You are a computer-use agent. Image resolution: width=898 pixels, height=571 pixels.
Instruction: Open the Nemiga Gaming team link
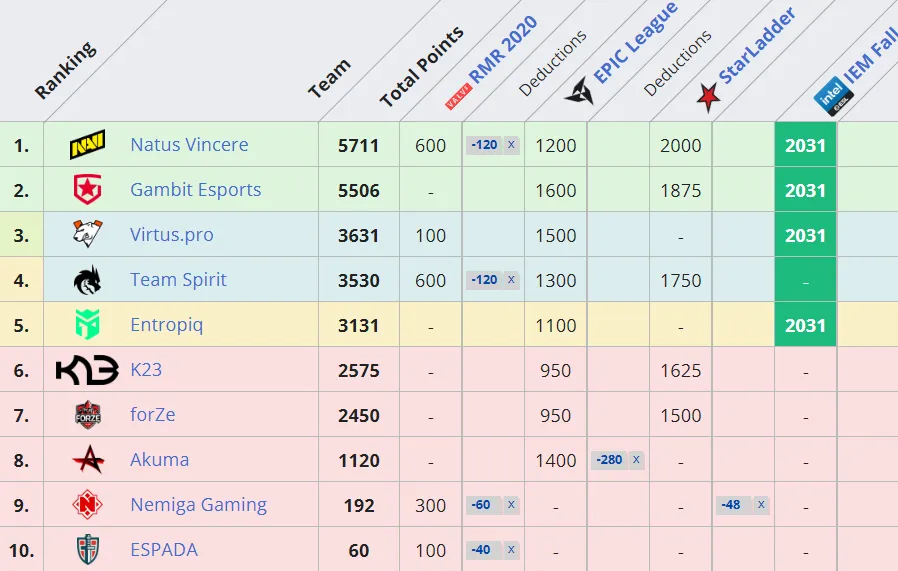click(199, 505)
